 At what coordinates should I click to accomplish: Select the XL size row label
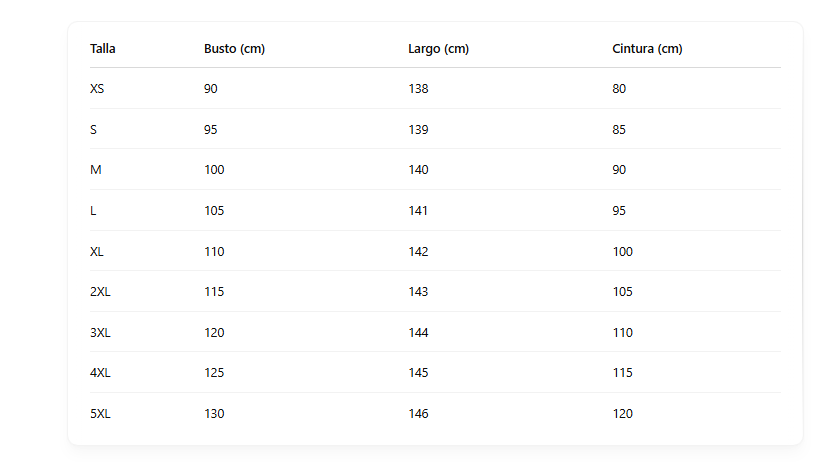tap(97, 251)
